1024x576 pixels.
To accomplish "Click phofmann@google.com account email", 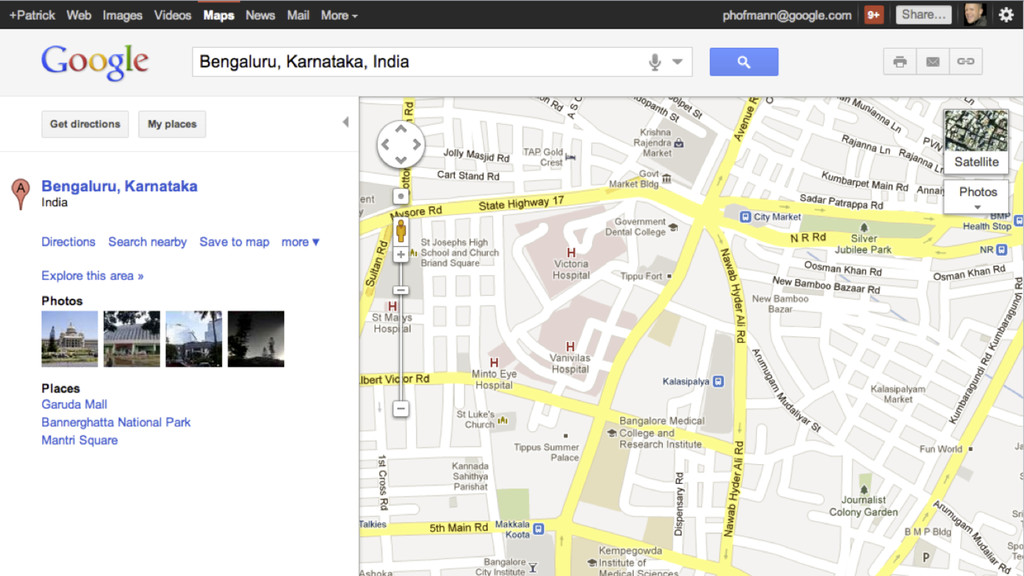I will 787,15.
